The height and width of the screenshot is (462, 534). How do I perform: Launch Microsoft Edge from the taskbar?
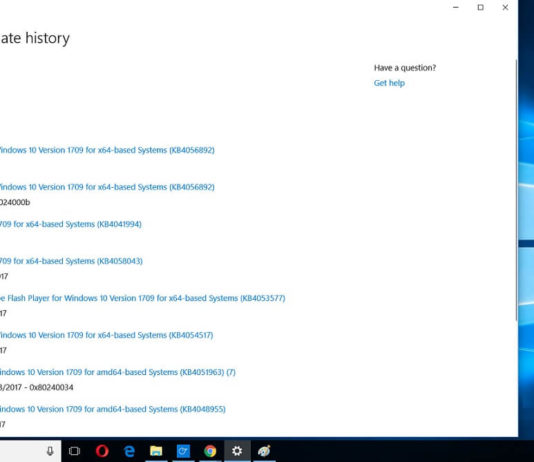click(x=129, y=451)
